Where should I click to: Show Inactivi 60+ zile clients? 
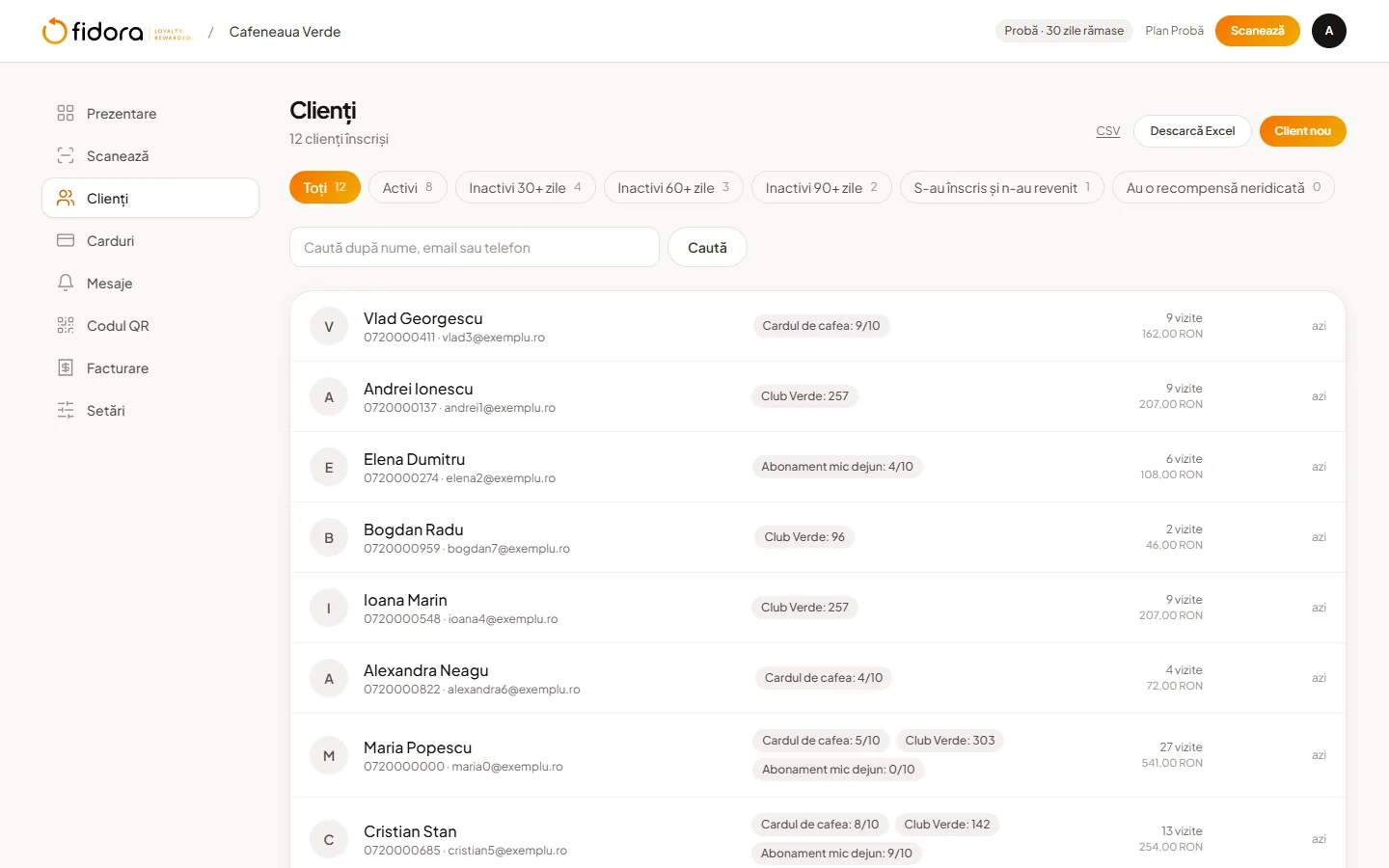point(673,187)
